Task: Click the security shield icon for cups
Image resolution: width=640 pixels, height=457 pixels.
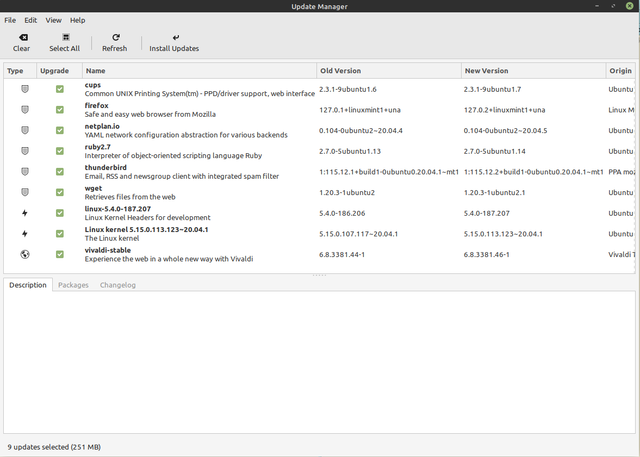Action: (x=25, y=89)
